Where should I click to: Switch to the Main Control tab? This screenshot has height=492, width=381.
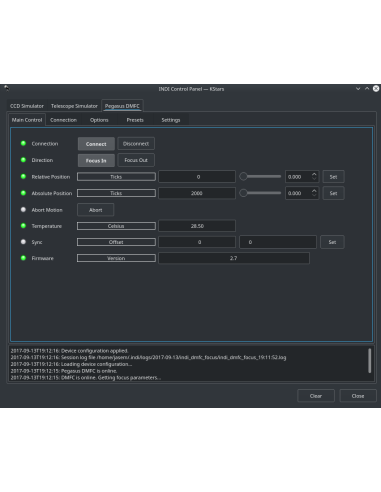point(27,120)
